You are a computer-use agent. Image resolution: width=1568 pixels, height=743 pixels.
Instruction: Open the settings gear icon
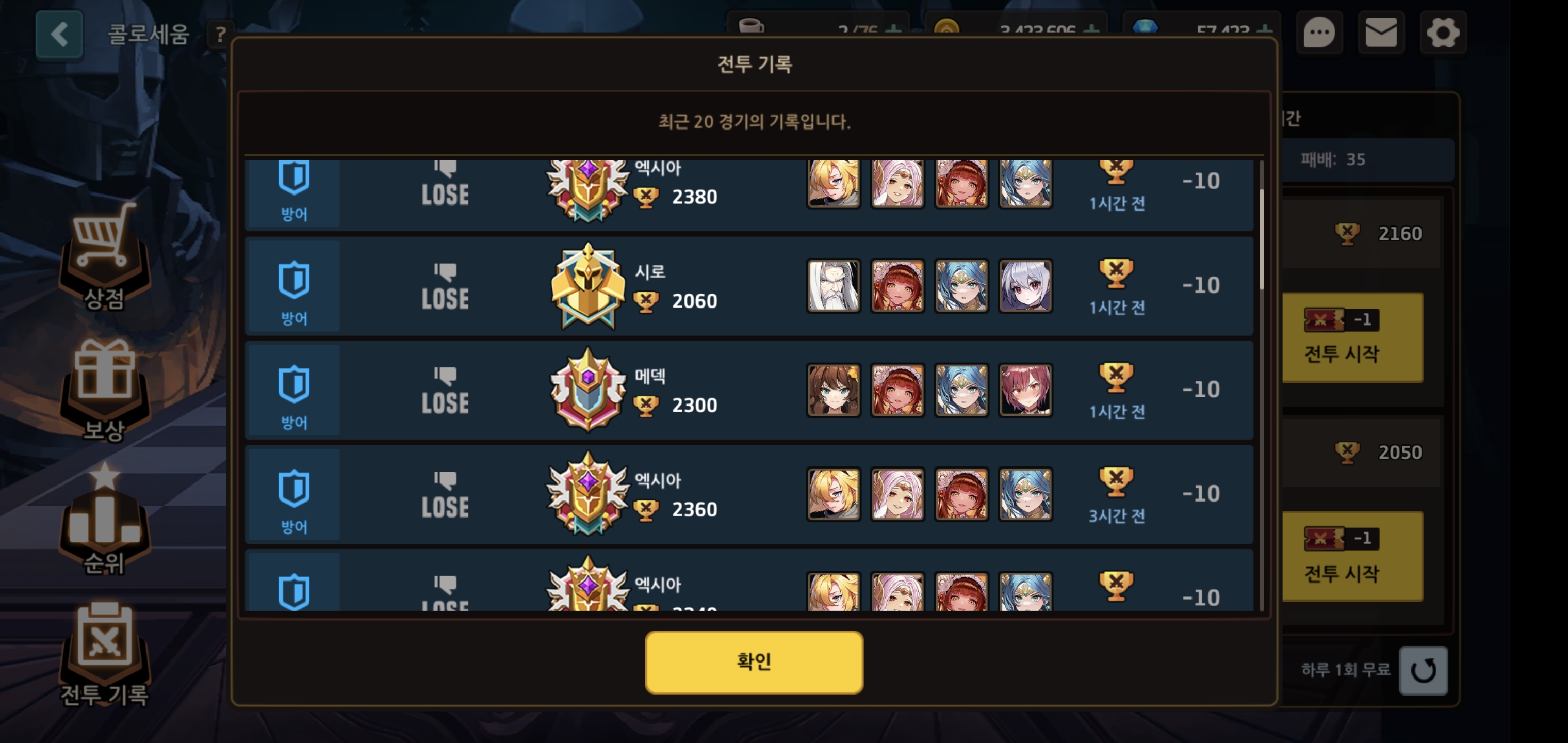tap(1443, 33)
